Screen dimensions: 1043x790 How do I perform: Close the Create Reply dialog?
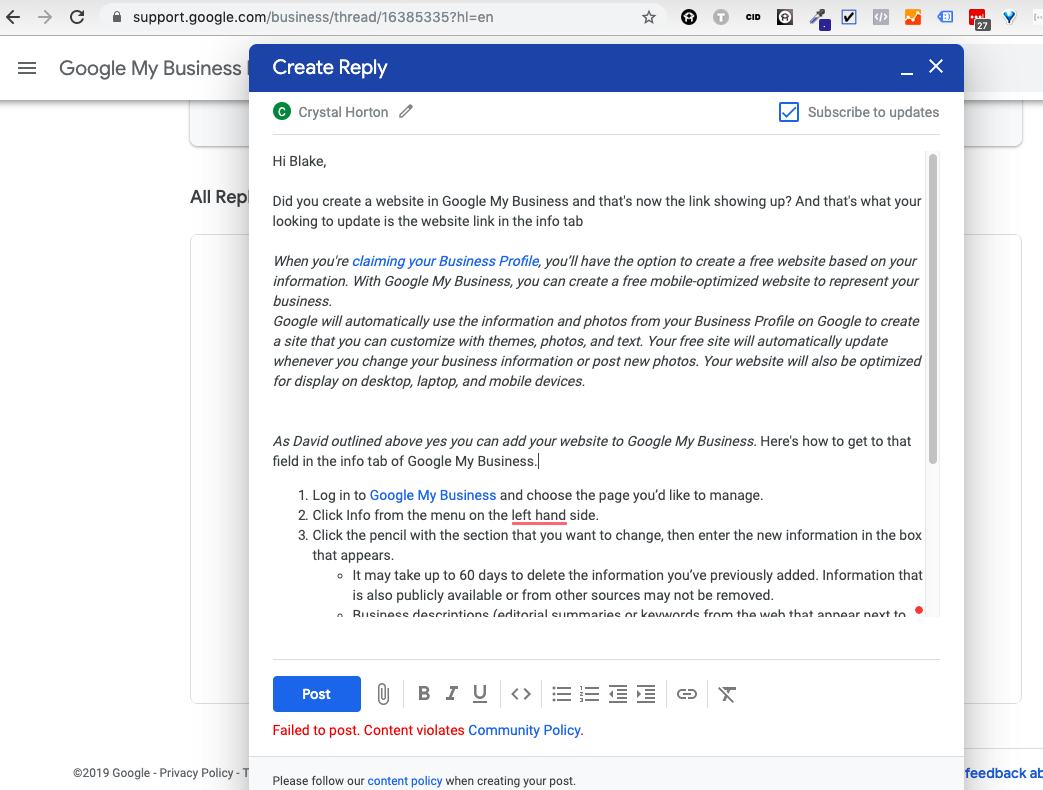[936, 66]
